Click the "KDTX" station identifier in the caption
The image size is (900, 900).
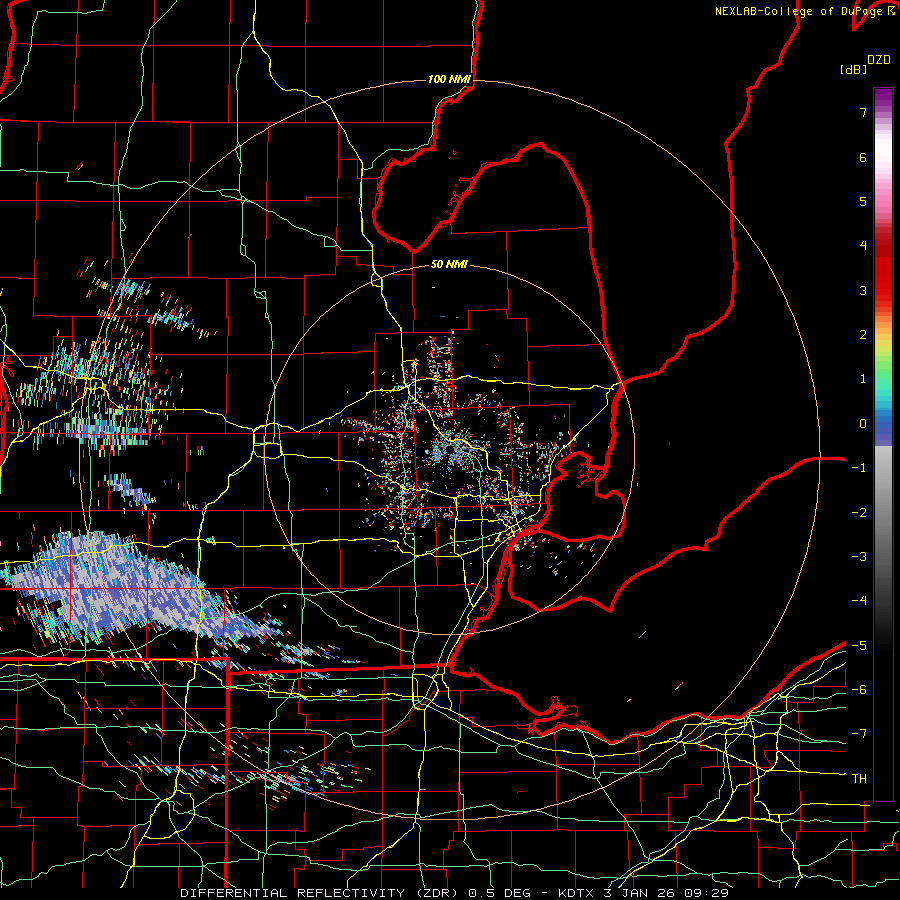(x=576, y=893)
